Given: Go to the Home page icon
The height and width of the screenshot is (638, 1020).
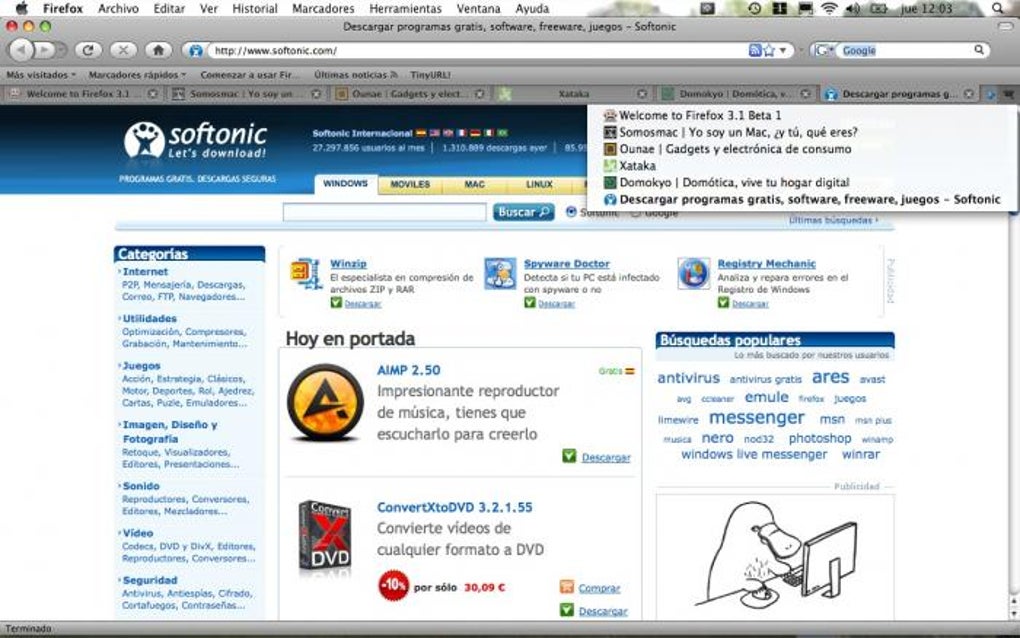Looking at the screenshot, I should point(158,50).
